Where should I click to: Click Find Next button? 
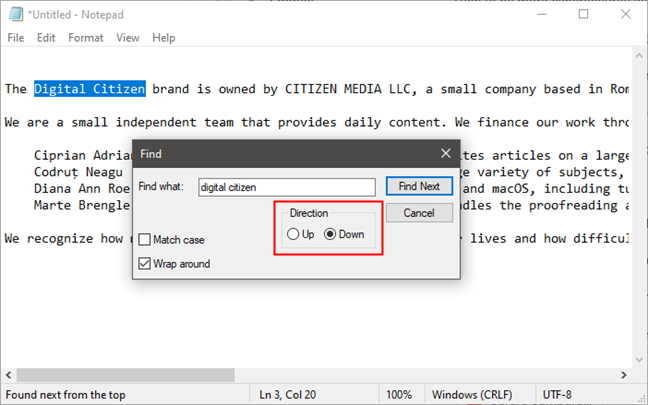click(419, 186)
